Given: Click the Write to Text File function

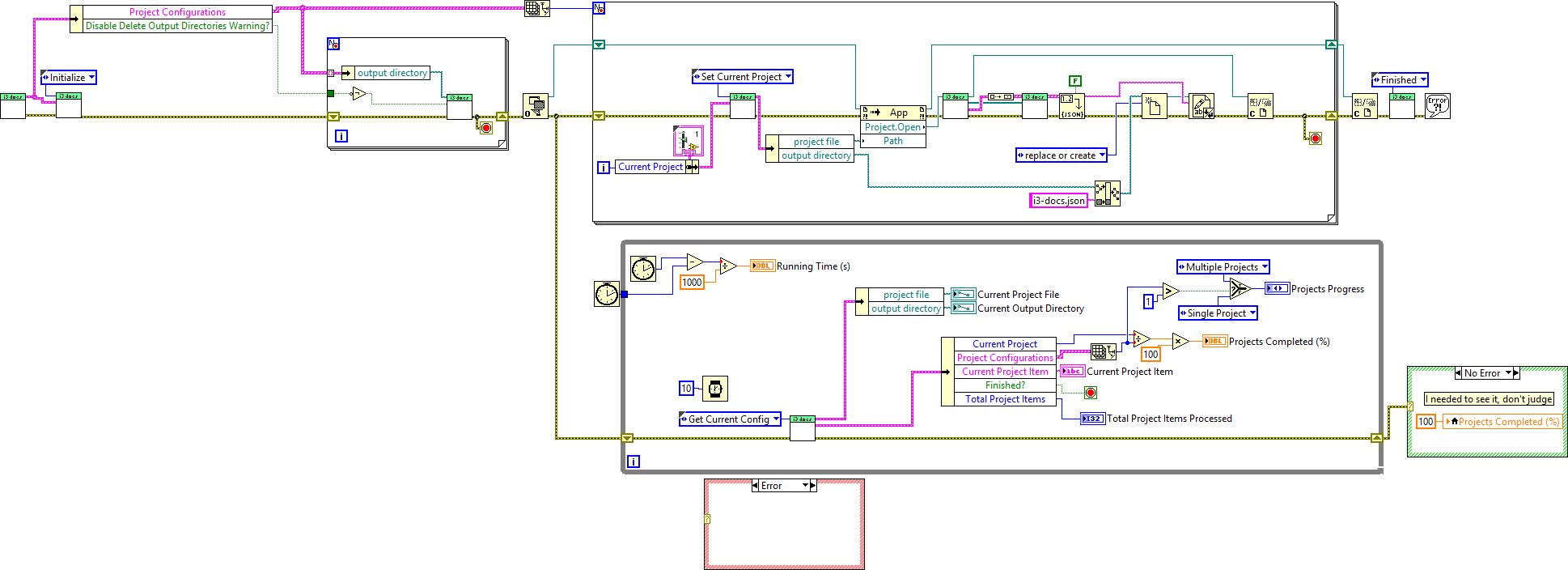Looking at the screenshot, I should 1201,106.
